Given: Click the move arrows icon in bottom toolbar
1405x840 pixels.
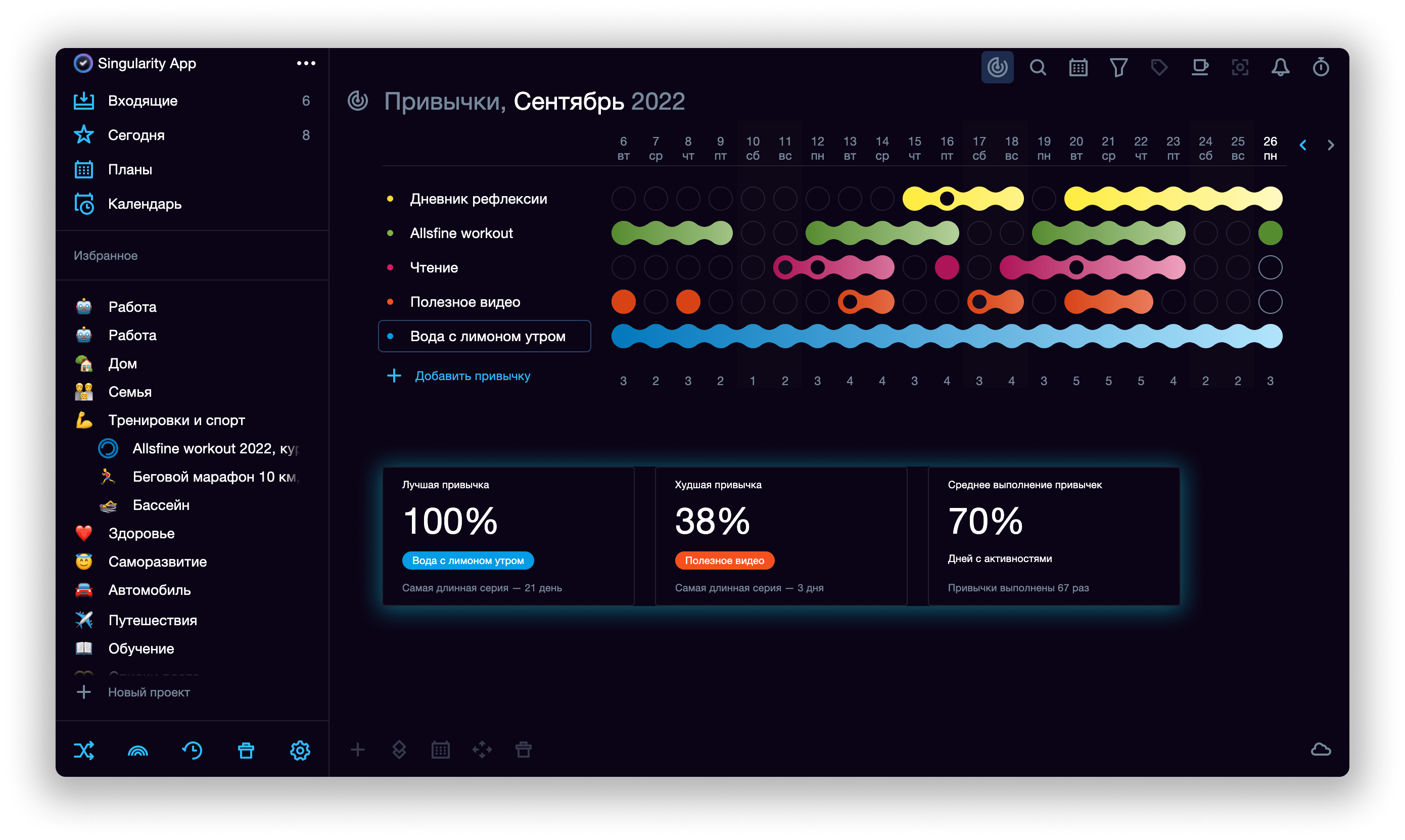Looking at the screenshot, I should (x=482, y=750).
